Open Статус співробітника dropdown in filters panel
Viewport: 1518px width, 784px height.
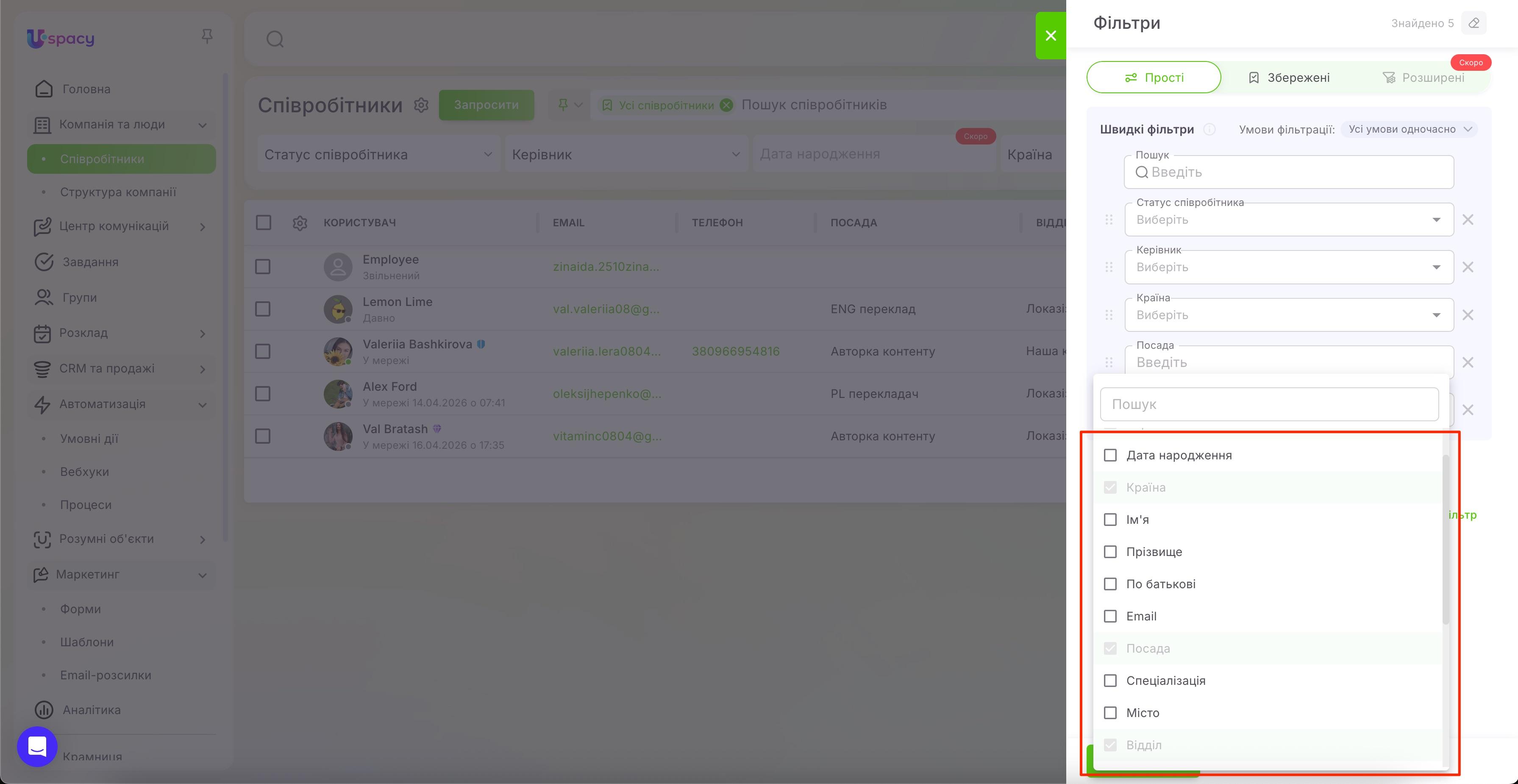(x=1289, y=220)
